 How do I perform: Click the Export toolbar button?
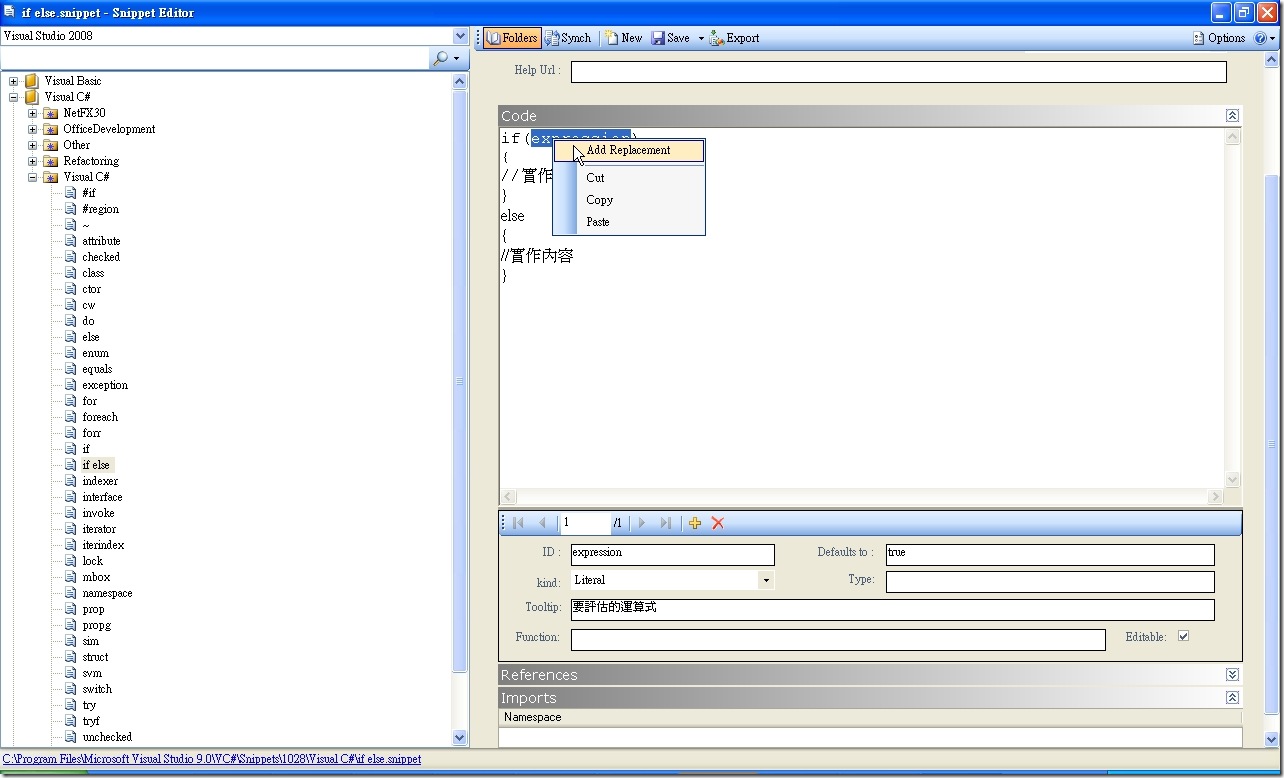[x=734, y=38]
